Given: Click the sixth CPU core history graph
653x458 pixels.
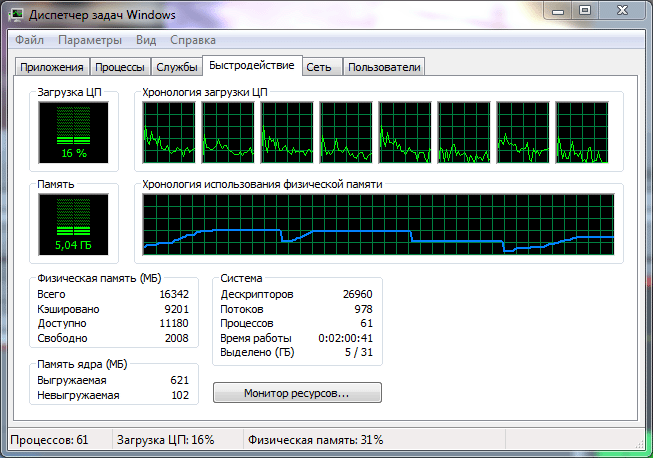Looking at the screenshot, I should 464,132.
